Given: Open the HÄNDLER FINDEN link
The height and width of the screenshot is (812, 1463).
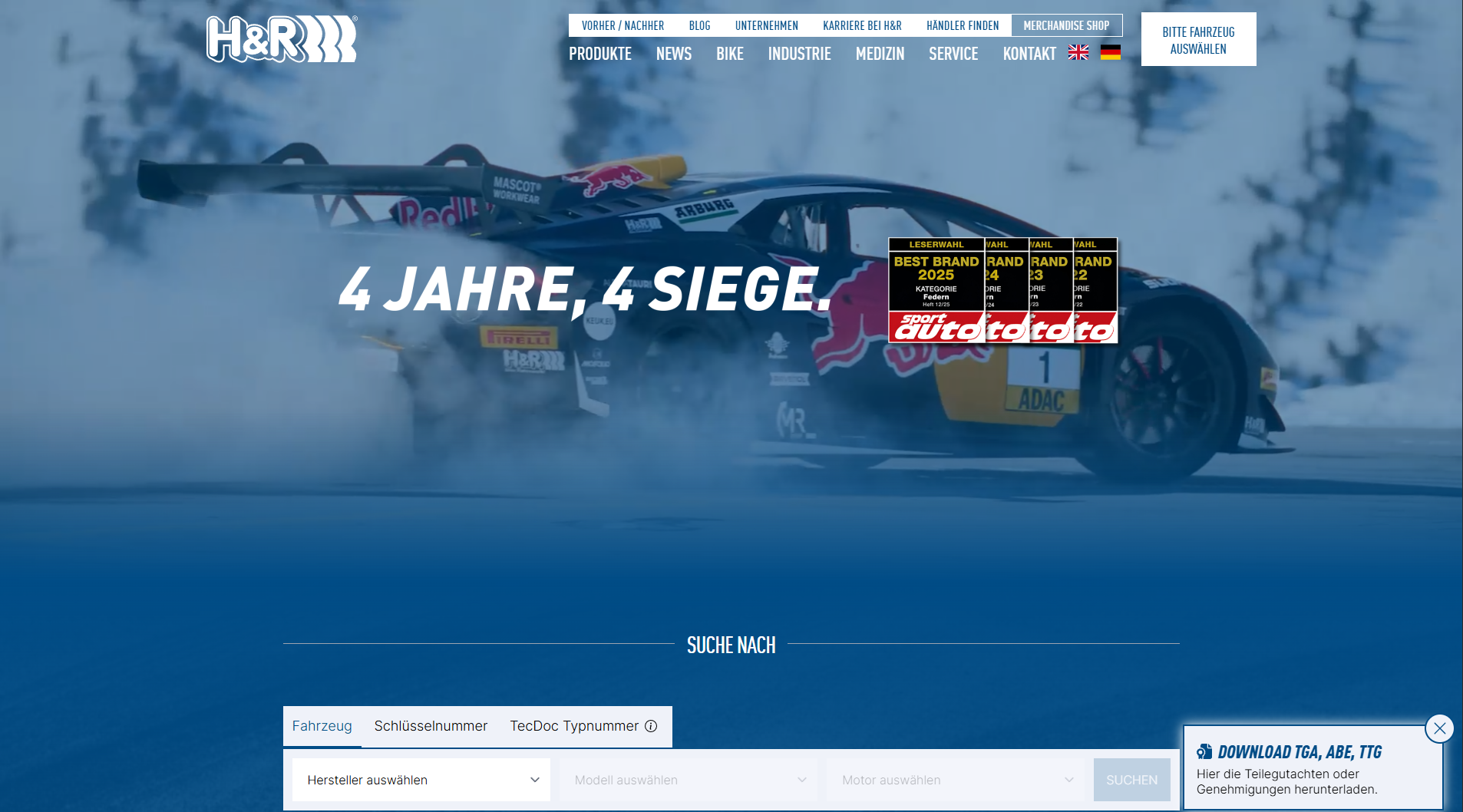Looking at the screenshot, I should pyautogui.click(x=962, y=25).
